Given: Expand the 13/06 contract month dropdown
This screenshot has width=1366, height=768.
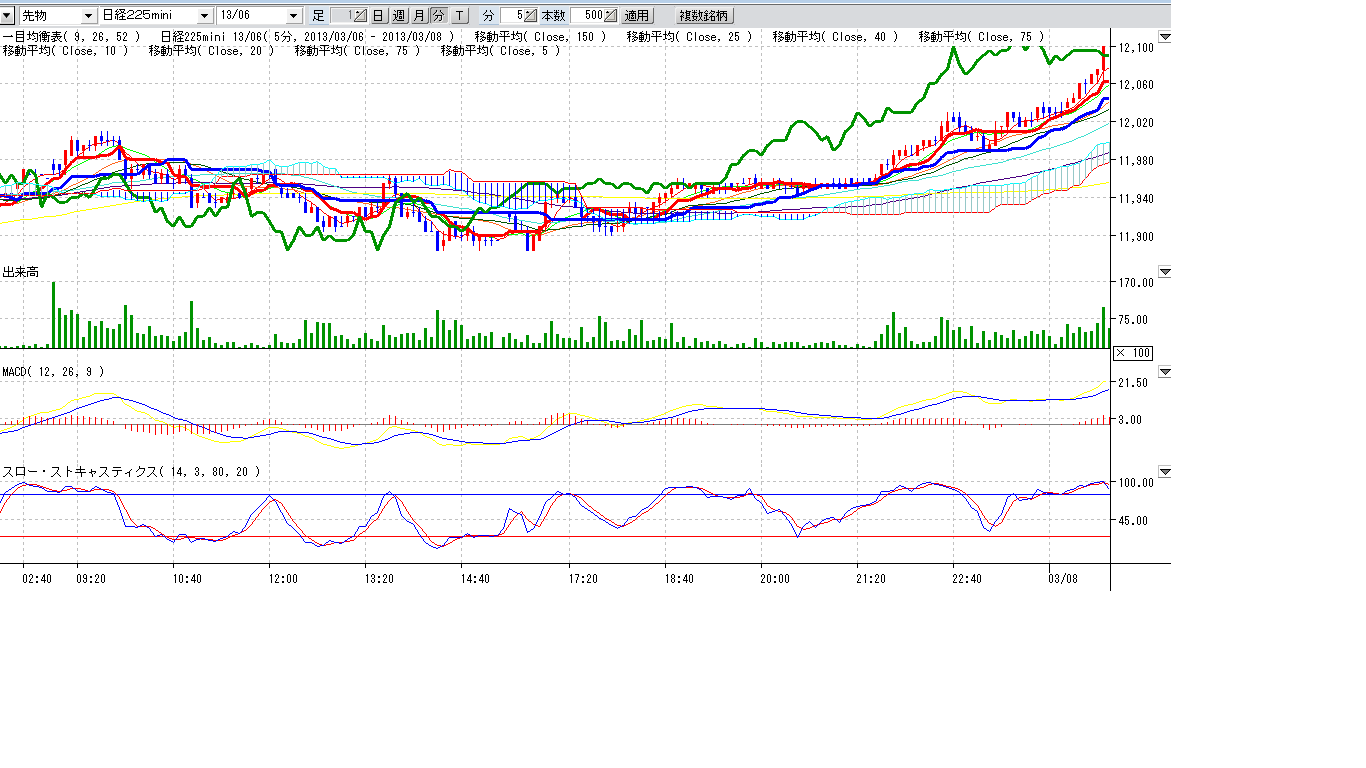Looking at the screenshot, I should [x=293, y=16].
